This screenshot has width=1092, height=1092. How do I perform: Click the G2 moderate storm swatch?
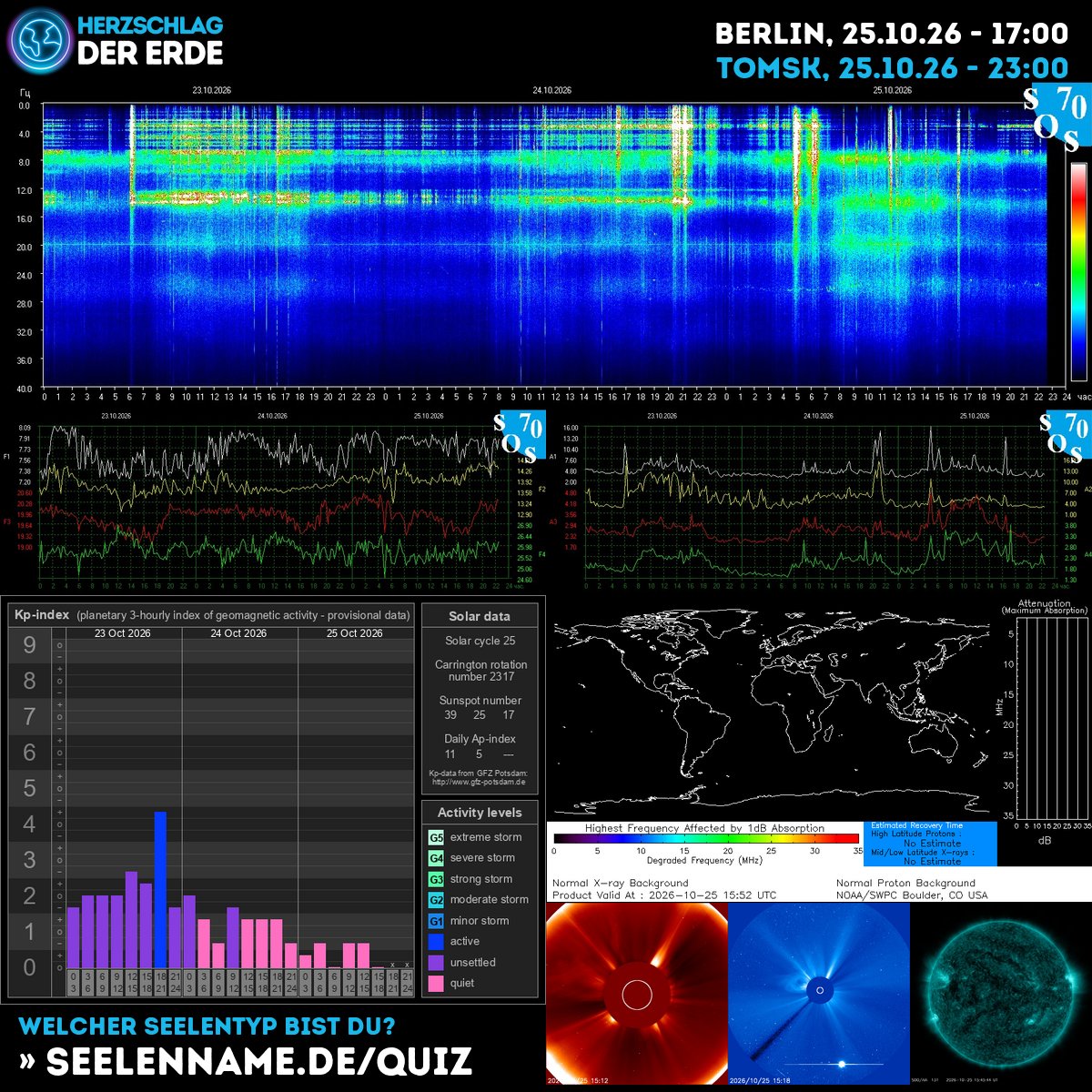point(437,899)
